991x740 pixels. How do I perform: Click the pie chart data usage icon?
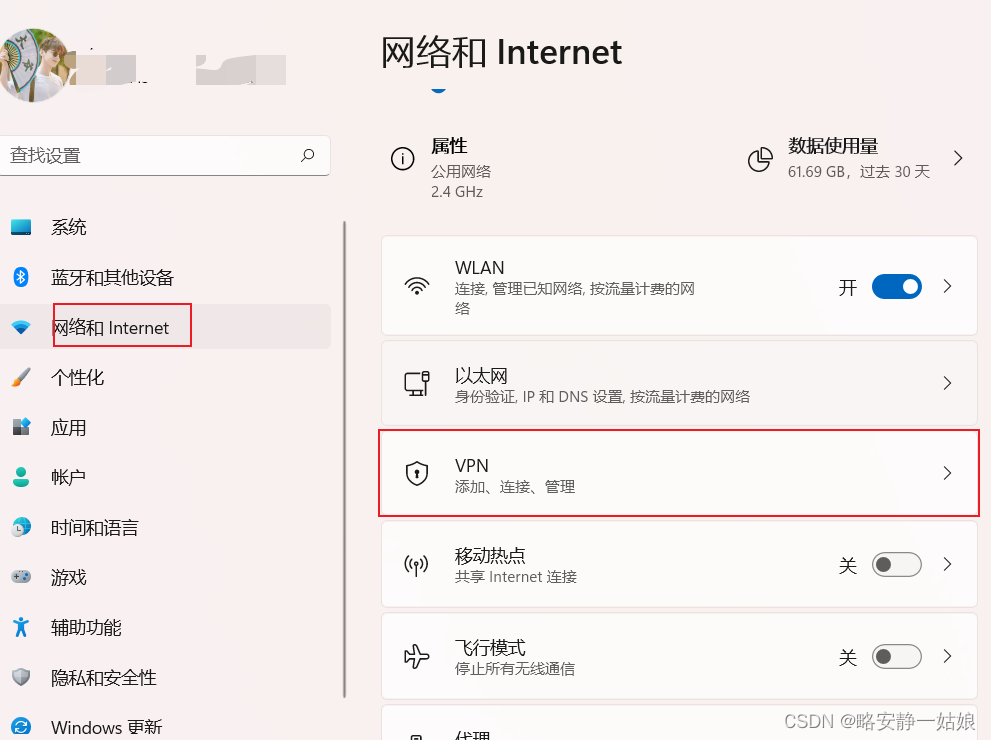(x=760, y=159)
